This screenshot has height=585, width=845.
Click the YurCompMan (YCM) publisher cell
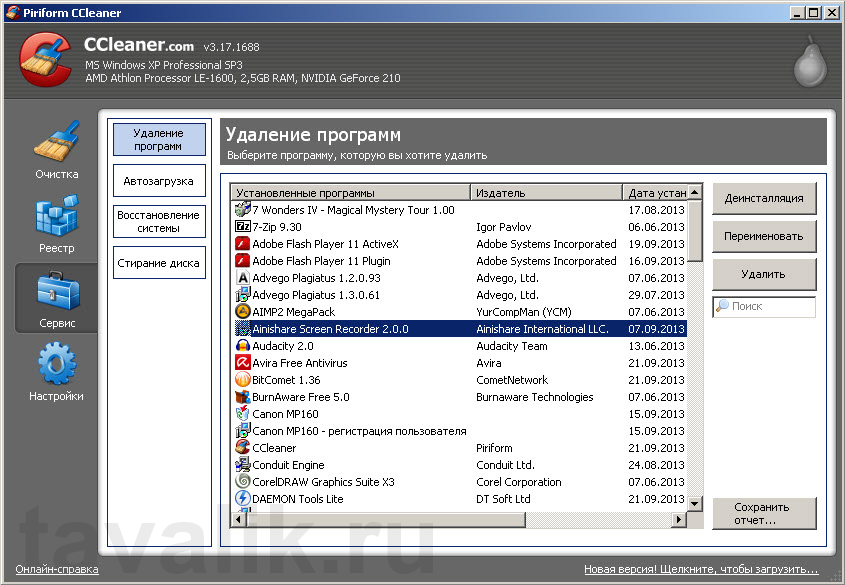pyautogui.click(x=524, y=312)
